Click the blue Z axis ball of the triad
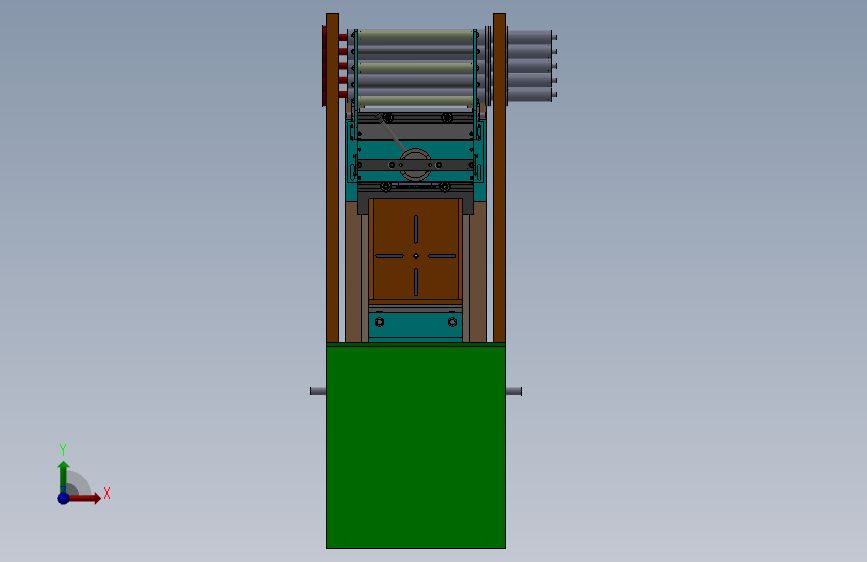Screen dimensions: 867x562 63,498
